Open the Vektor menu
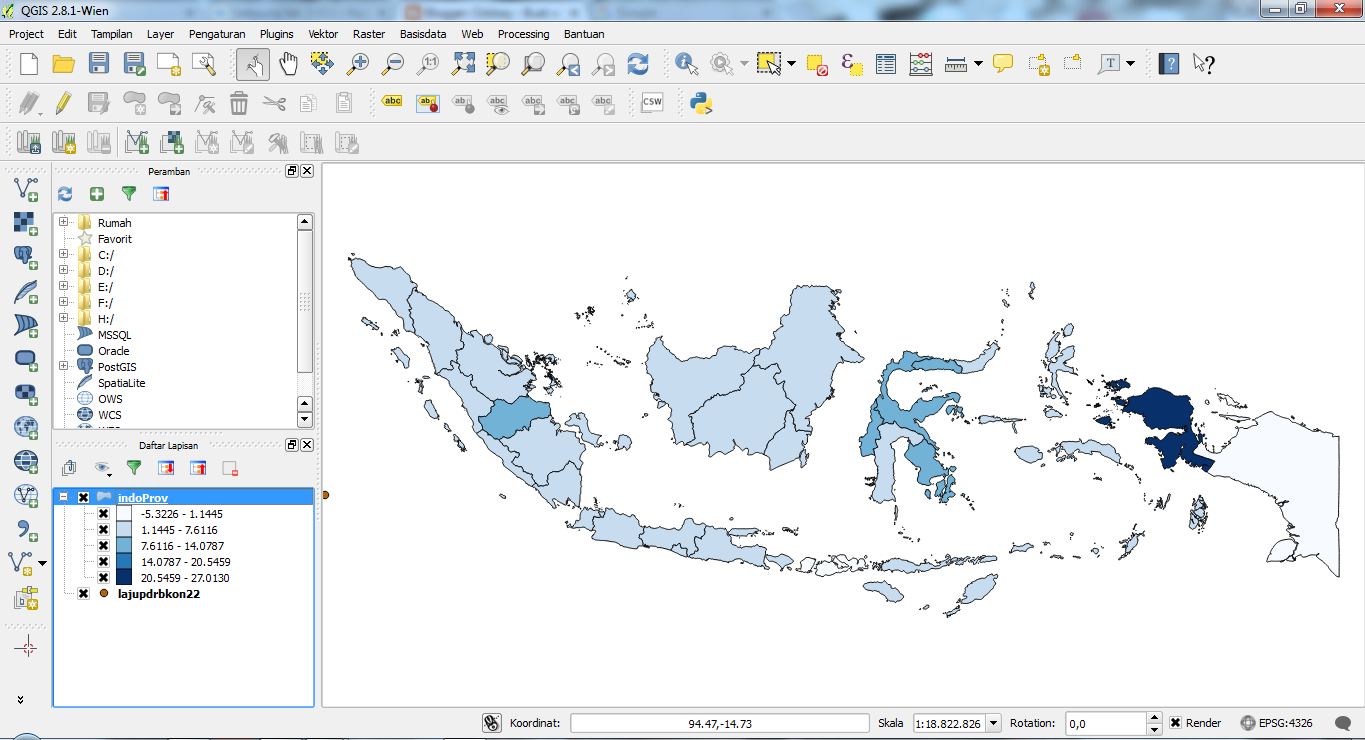The width and height of the screenshot is (1365, 740). [323, 34]
